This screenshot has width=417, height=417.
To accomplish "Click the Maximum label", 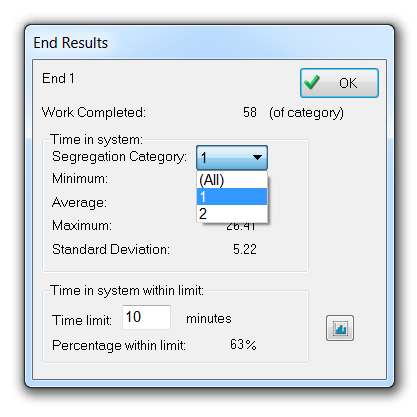I will 82,226.
